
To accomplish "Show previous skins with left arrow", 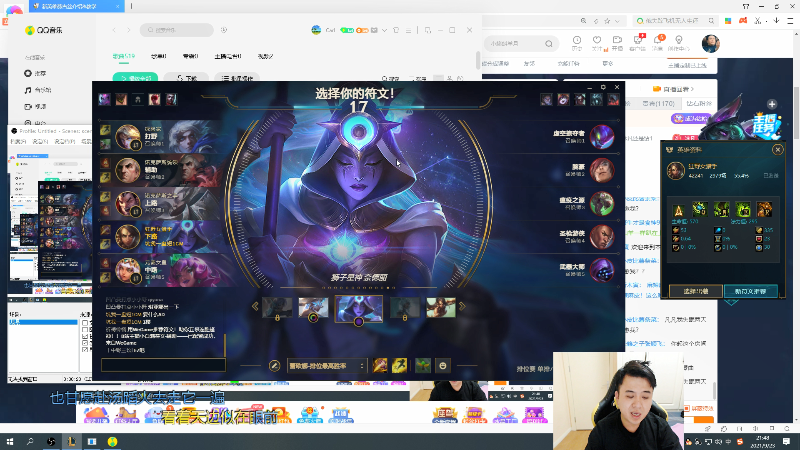I will (255, 307).
